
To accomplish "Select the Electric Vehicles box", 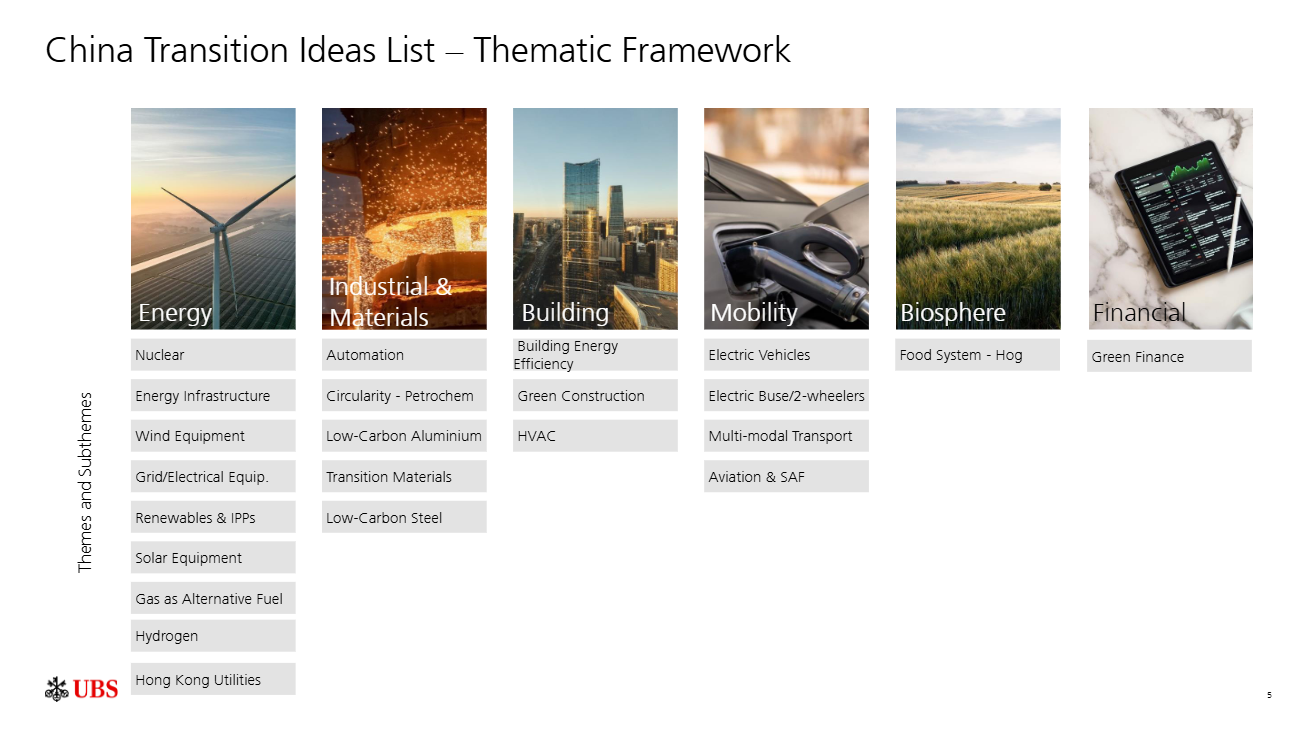I will click(x=786, y=355).
